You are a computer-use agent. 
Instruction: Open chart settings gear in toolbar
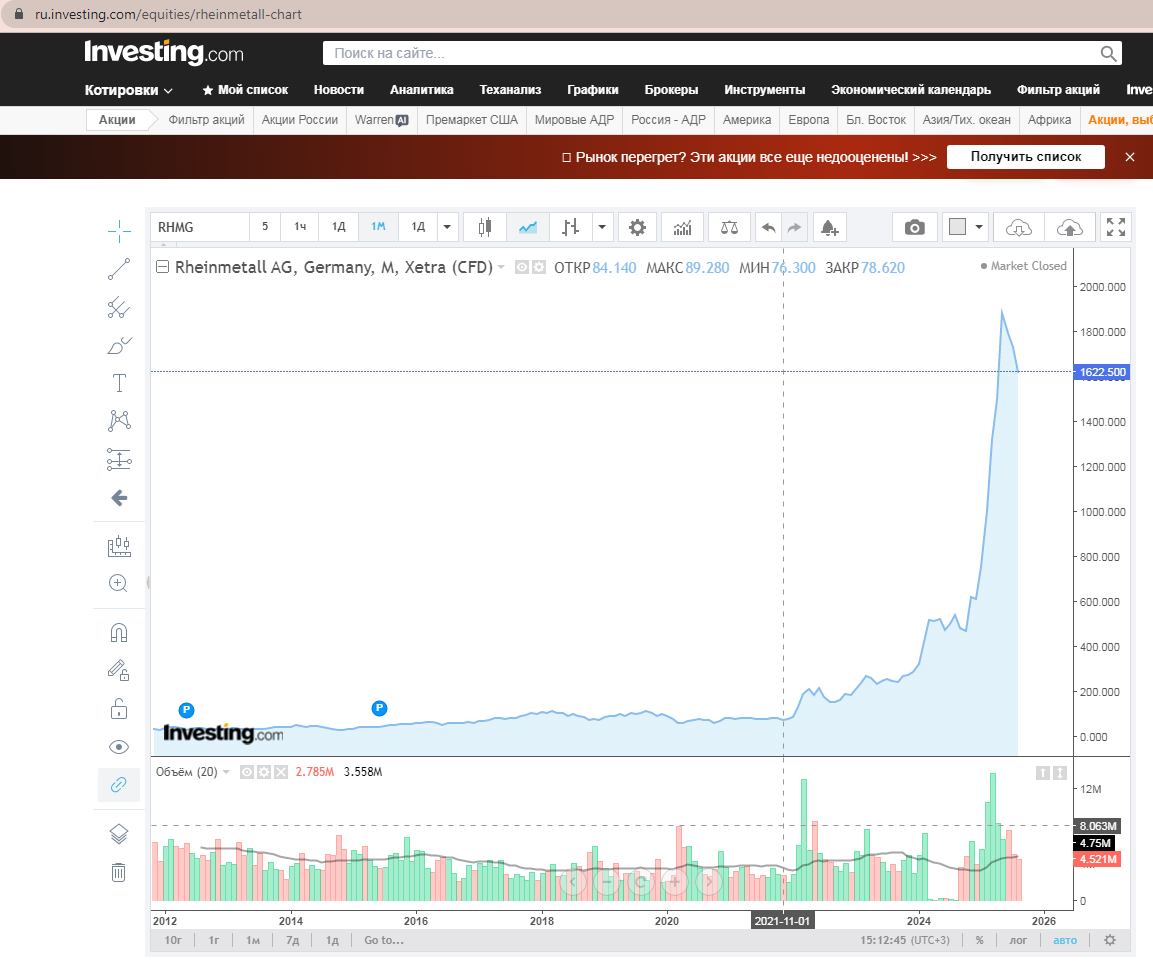638,227
